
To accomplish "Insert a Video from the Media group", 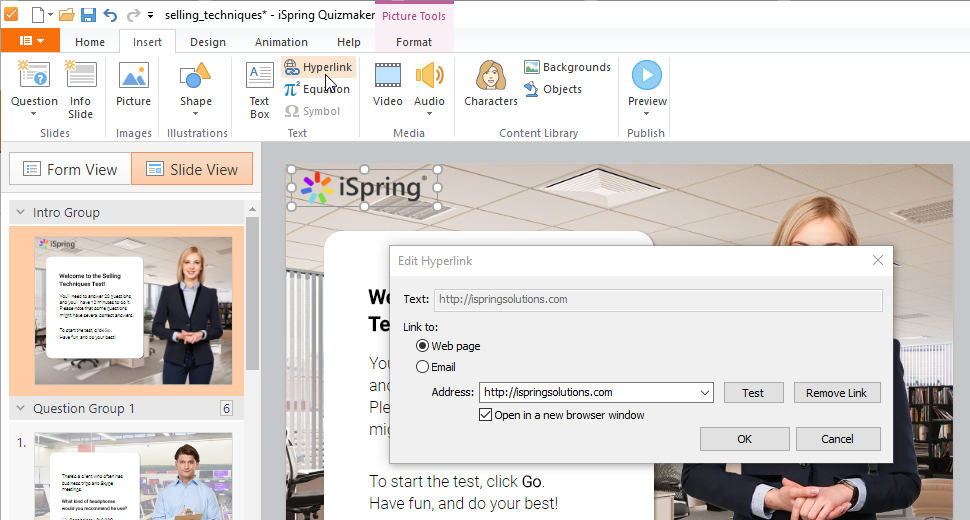I will click(388, 84).
